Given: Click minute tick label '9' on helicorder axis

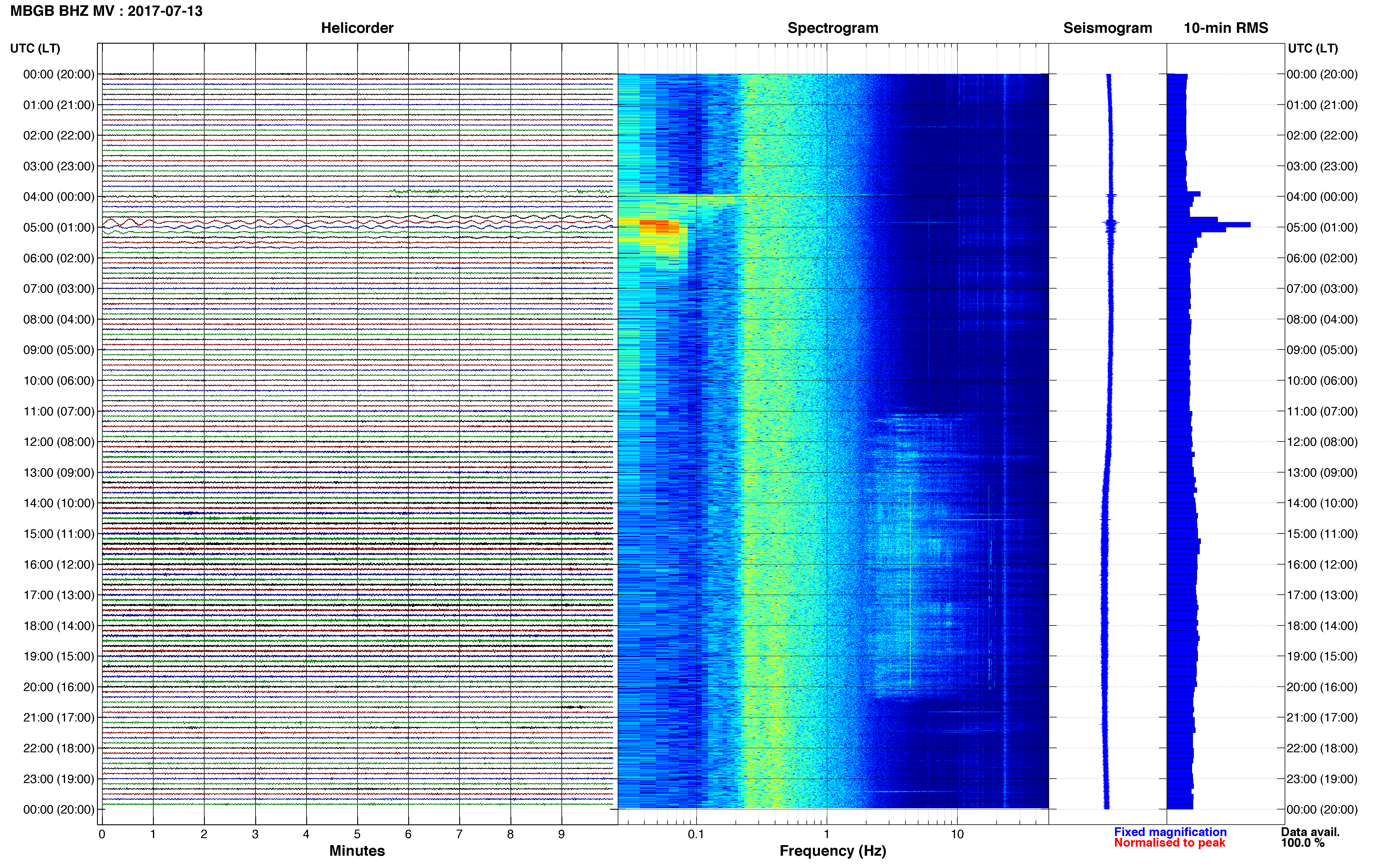Looking at the screenshot, I should pyautogui.click(x=561, y=834).
